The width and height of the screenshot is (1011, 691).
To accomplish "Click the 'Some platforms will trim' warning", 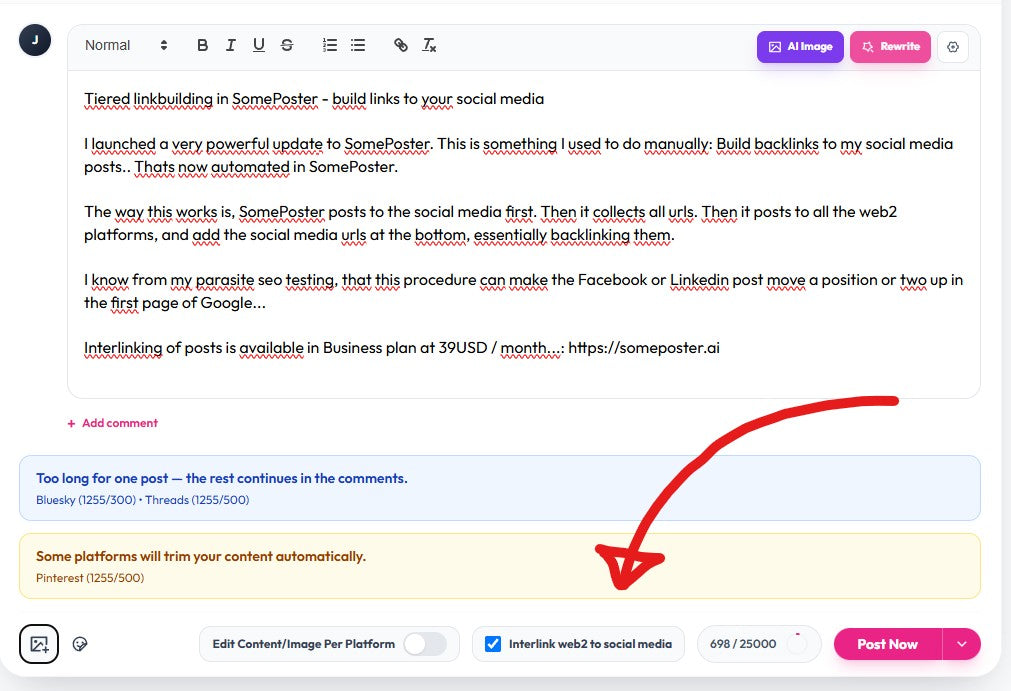I will click(500, 566).
